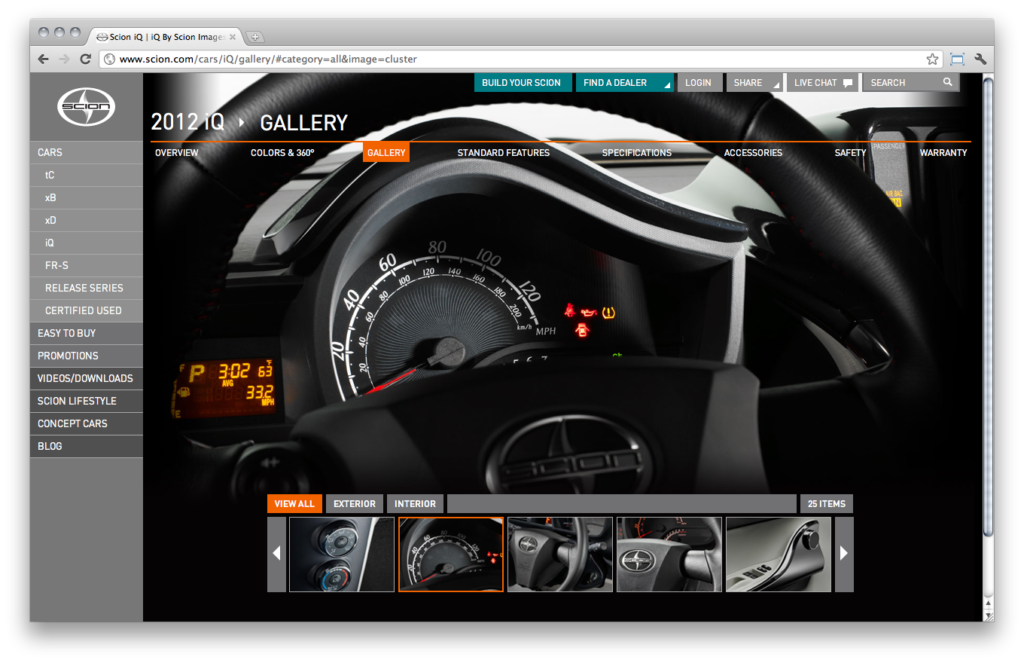1024x663 pixels.
Task: Select the Gallery tab
Action: 386,152
